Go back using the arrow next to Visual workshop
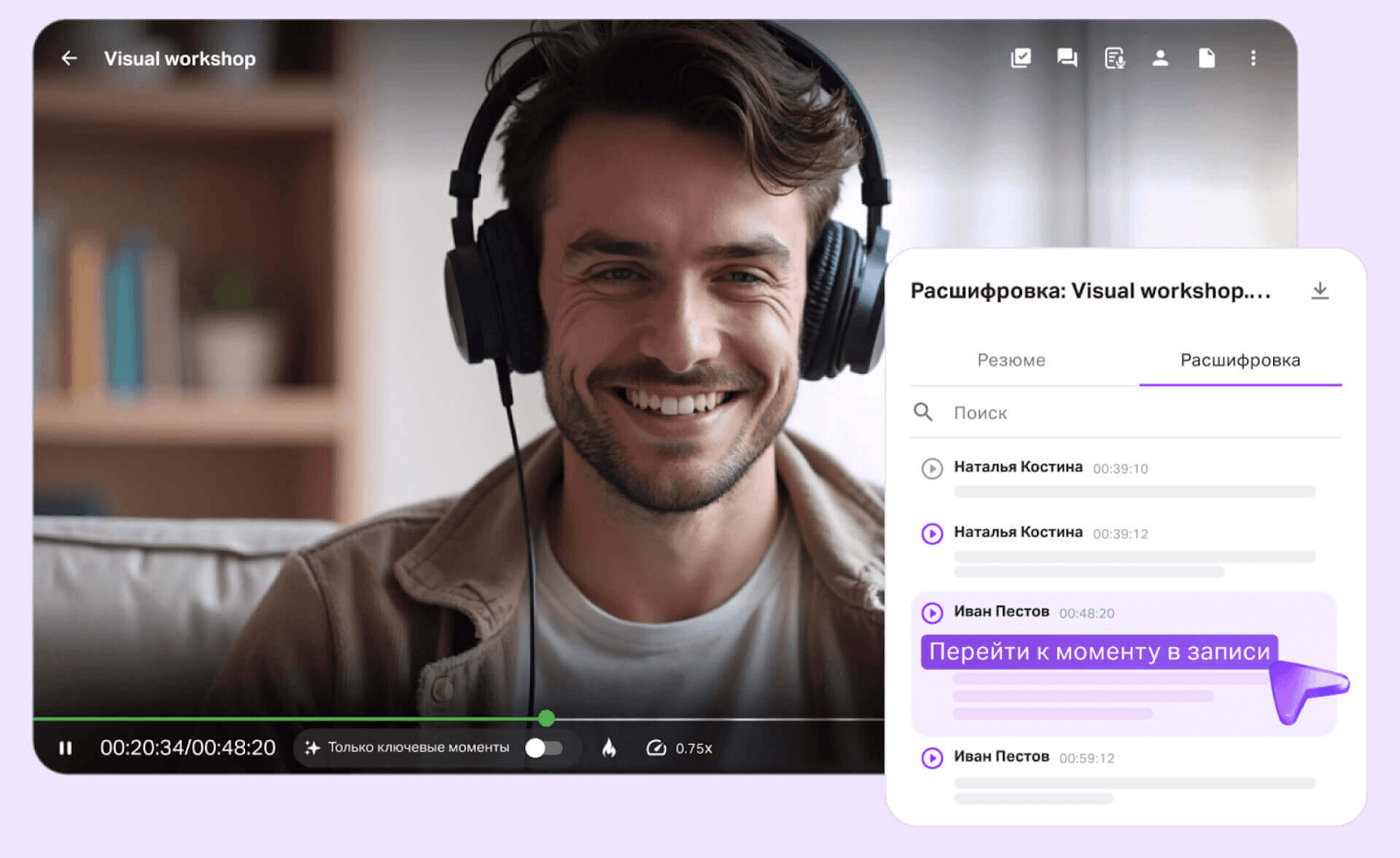The image size is (1400, 858). [69, 59]
